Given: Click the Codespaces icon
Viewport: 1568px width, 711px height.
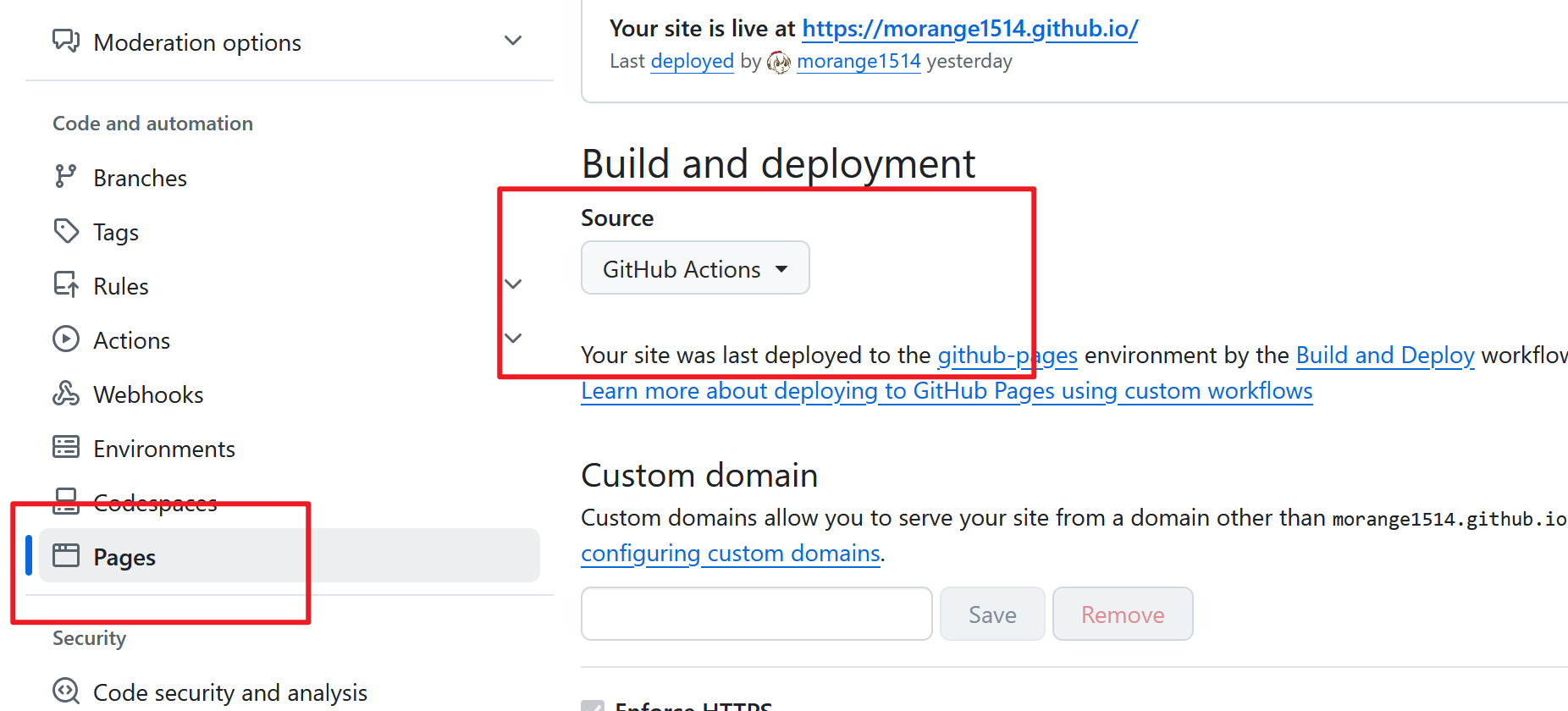Looking at the screenshot, I should click(66, 501).
